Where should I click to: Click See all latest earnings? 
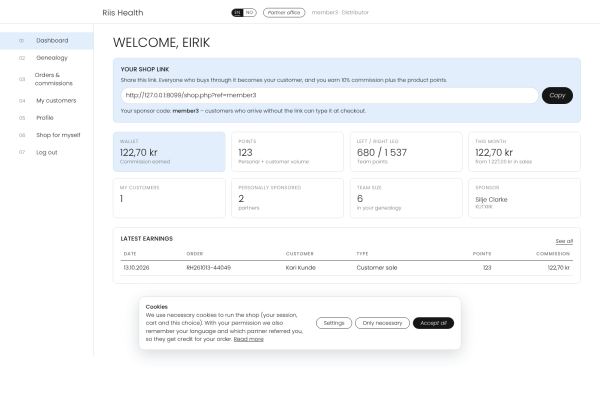coord(564,241)
